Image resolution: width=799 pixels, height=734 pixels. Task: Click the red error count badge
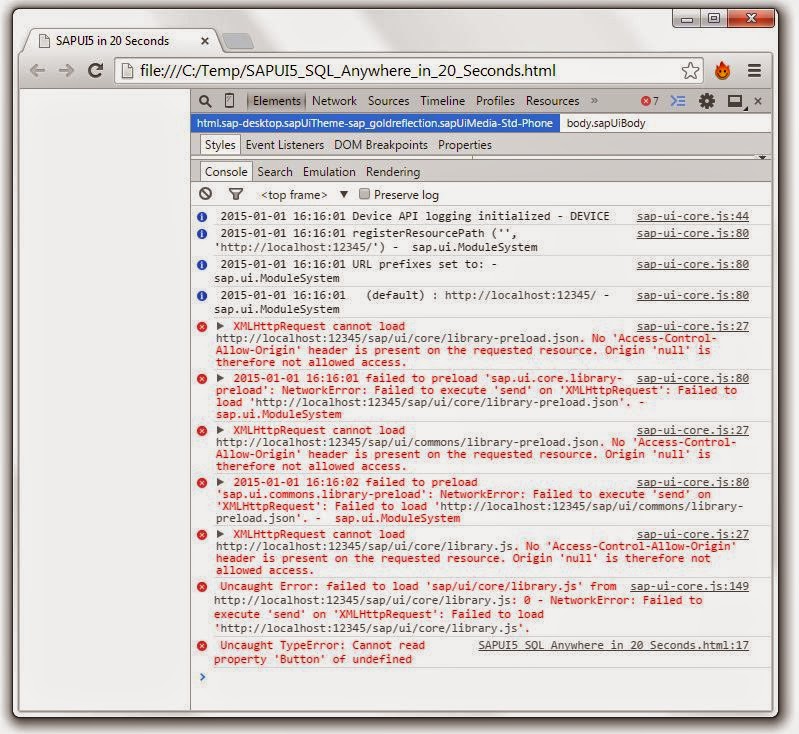650,101
